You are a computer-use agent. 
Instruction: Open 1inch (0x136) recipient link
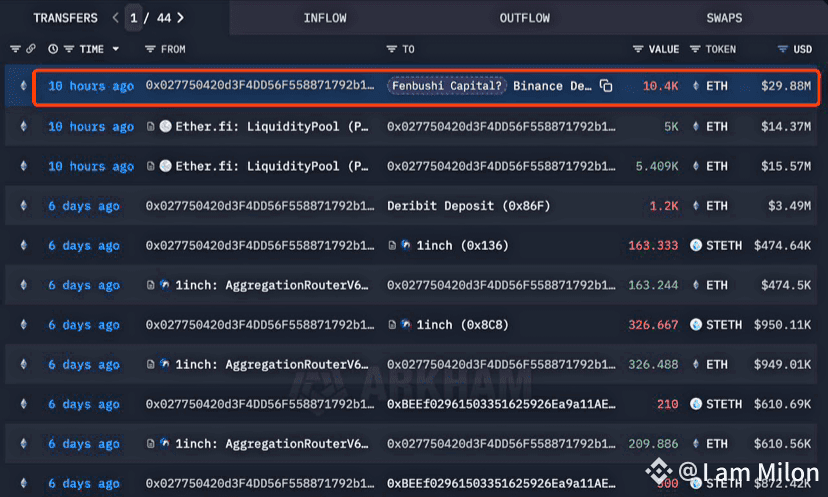click(x=462, y=246)
